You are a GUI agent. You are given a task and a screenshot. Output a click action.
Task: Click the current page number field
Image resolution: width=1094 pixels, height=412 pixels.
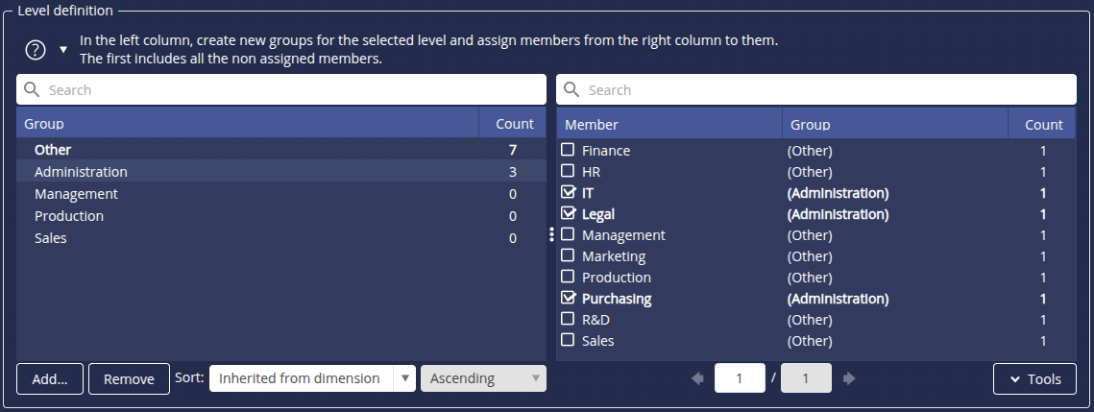pyautogui.click(x=739, y=379)
